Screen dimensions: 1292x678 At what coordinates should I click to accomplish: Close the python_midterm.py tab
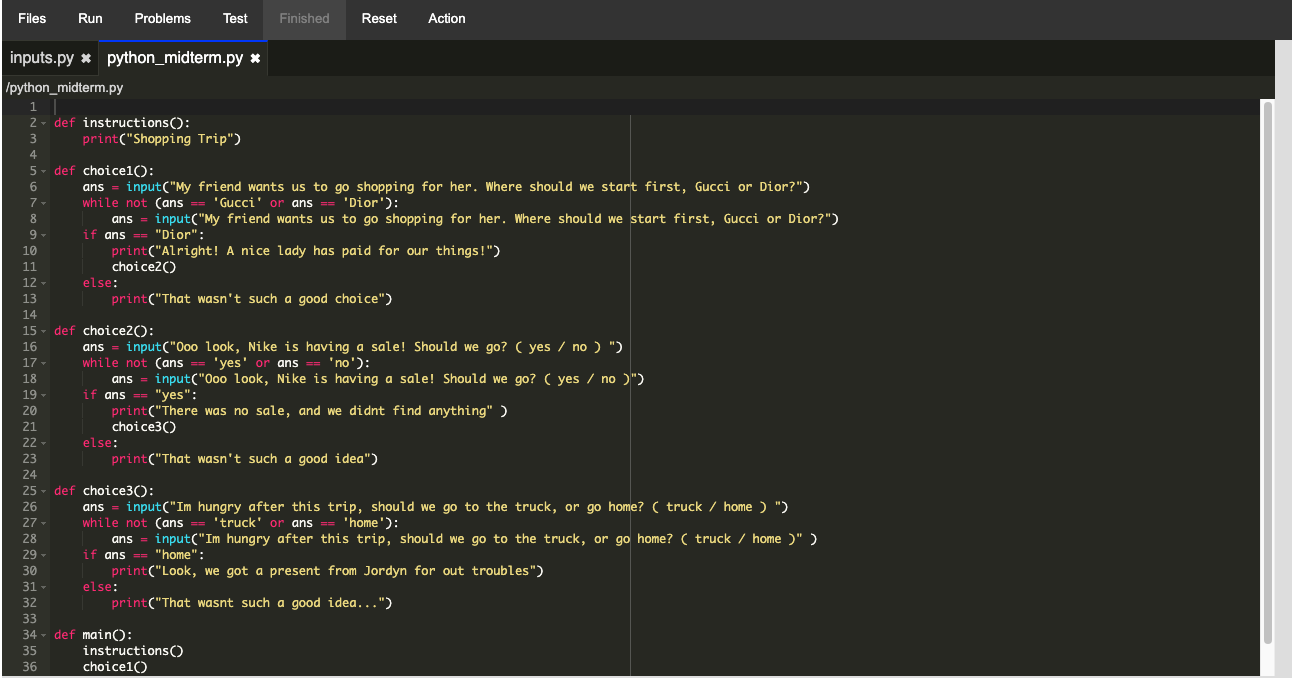pos(255,59)
